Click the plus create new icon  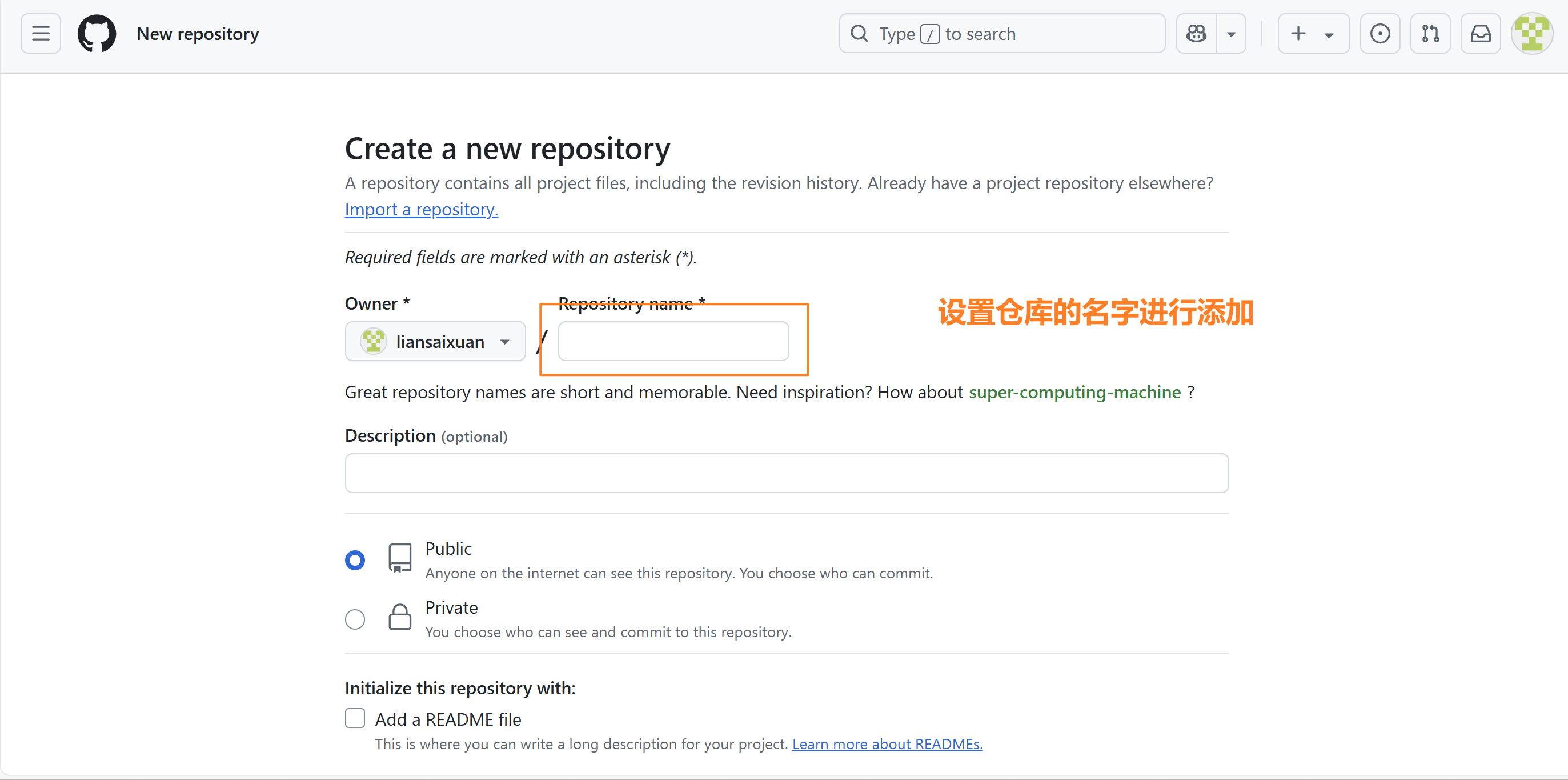(1298, 34)
